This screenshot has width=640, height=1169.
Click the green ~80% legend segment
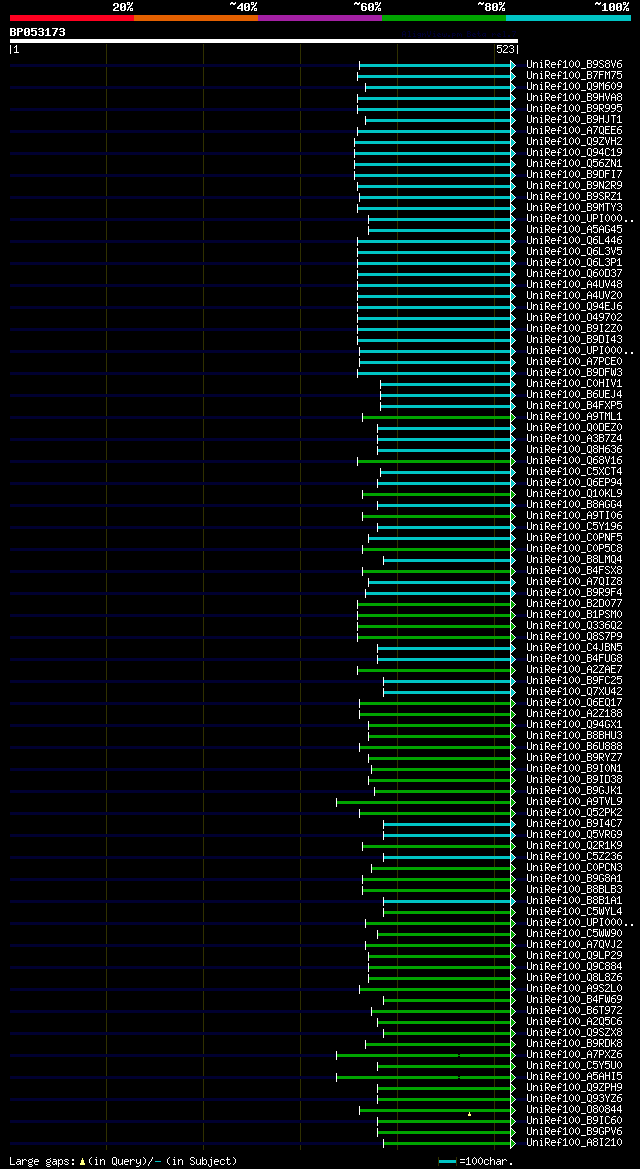point(444,17)
